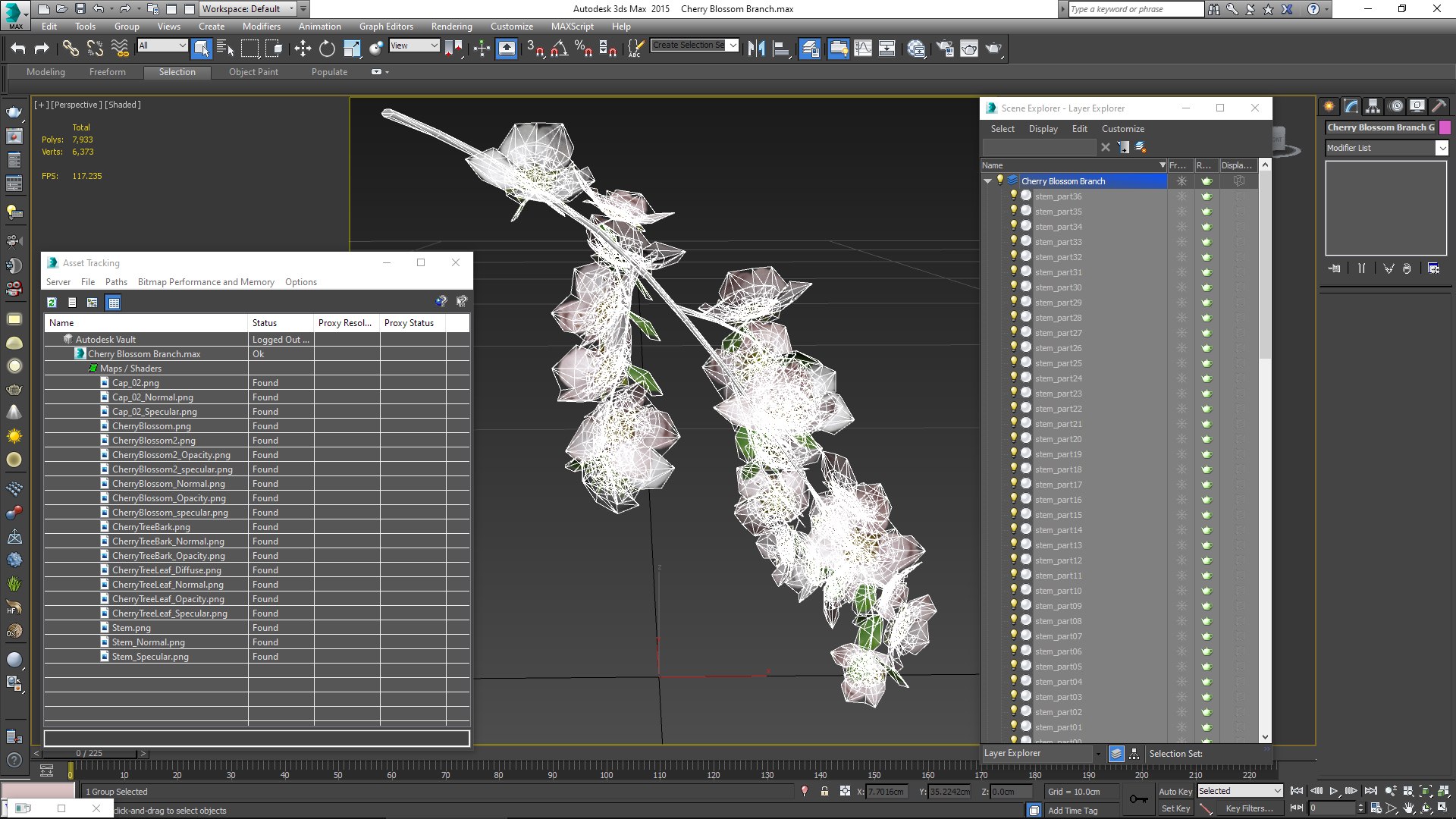Open the Motion command panel tab
1456x819 pixels.
[1396, 106]
